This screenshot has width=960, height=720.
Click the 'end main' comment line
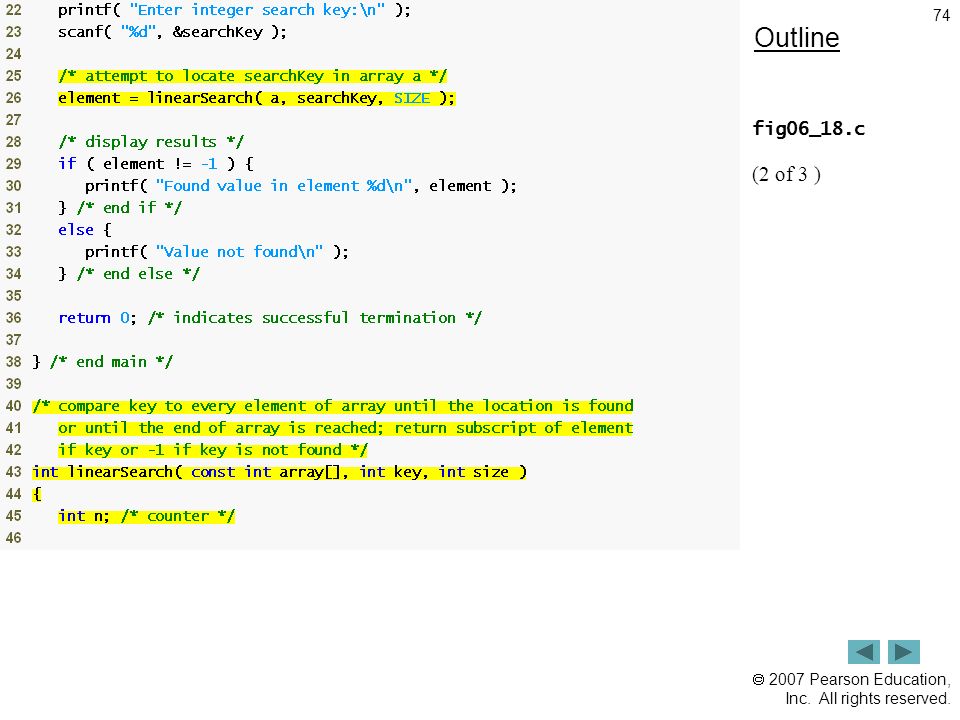pyautogui.click(x=102, y=362)
